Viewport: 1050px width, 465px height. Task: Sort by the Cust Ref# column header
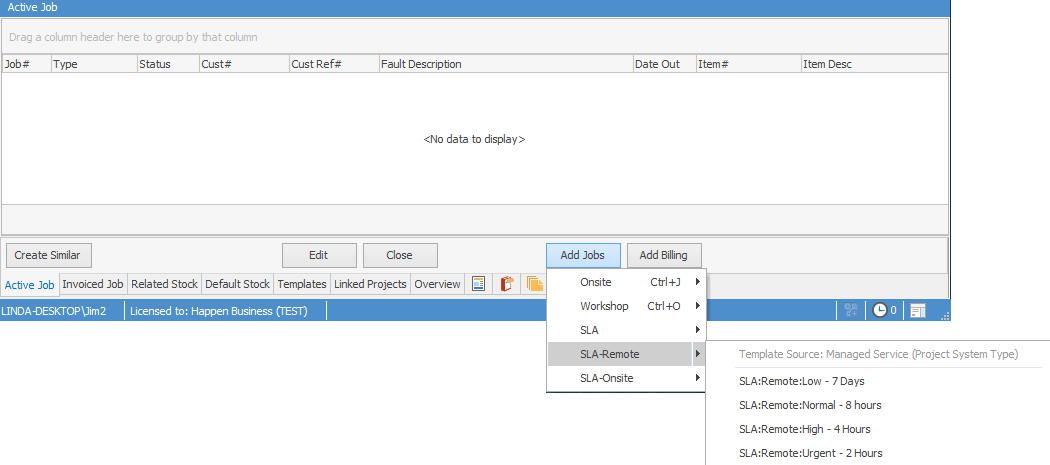(334, 64)
